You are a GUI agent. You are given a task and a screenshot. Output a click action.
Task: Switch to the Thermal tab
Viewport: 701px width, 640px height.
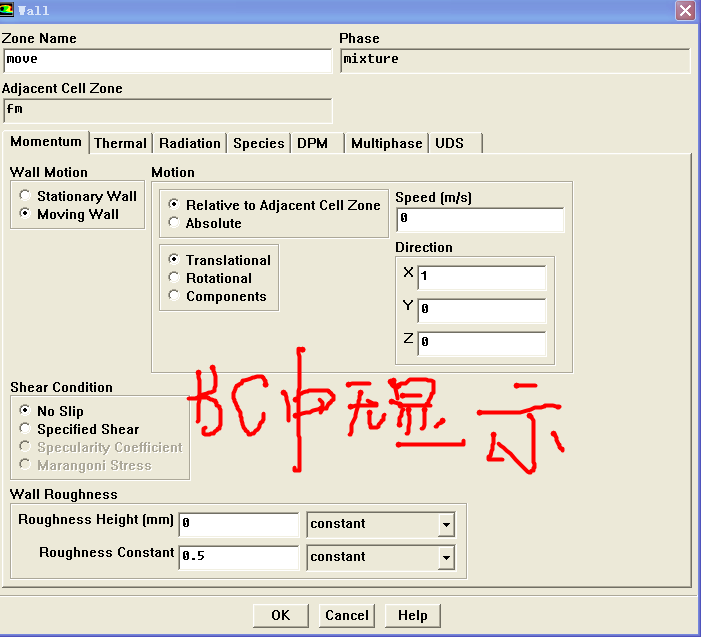point(120,143)
